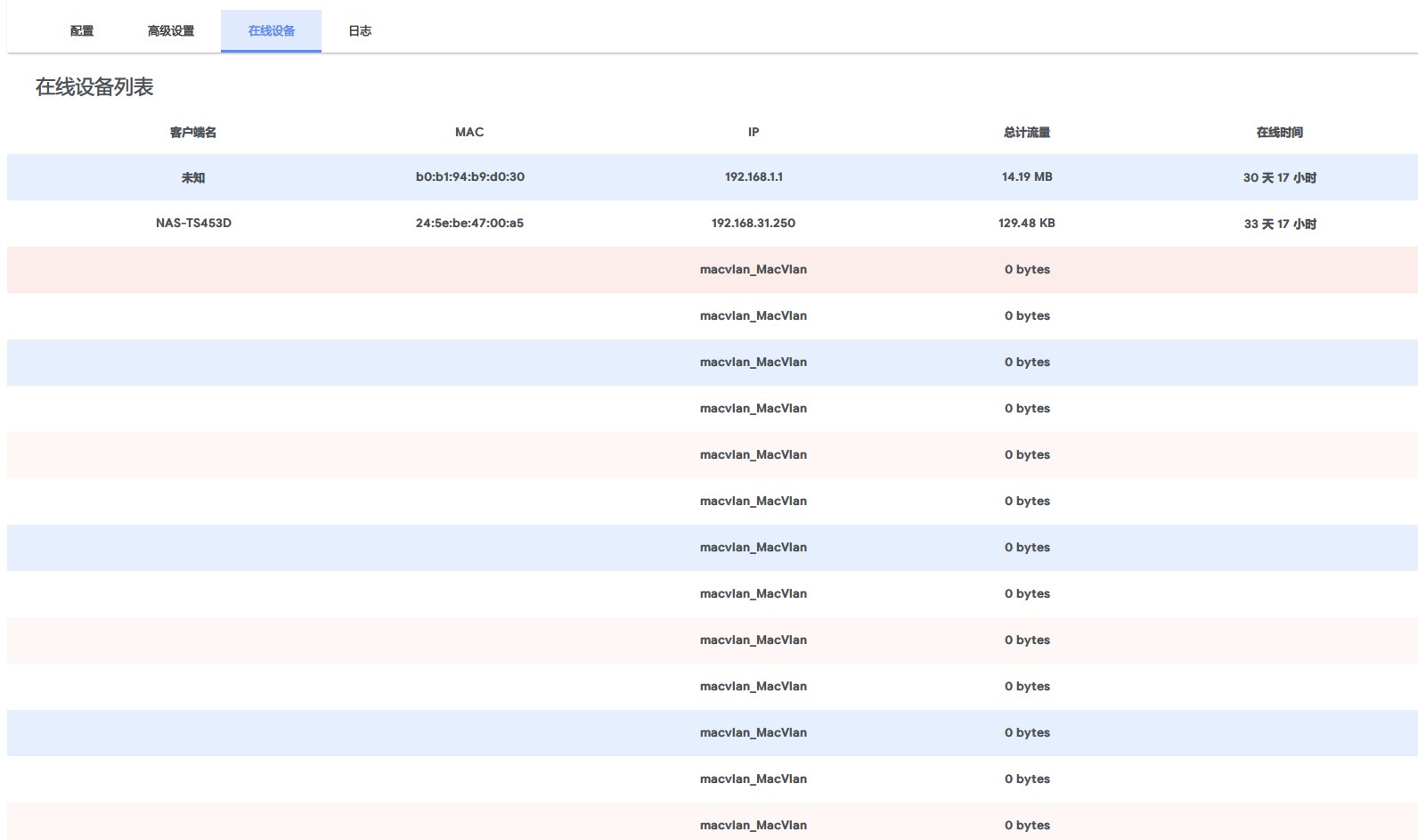Click the IP column header

click(x=754, y=132)
